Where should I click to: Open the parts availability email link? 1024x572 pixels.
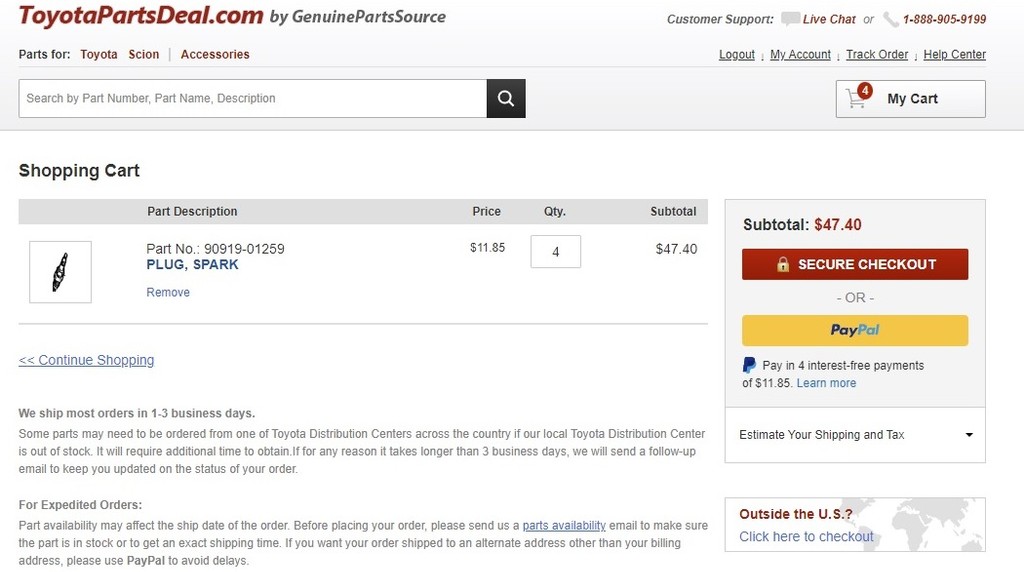564,525
